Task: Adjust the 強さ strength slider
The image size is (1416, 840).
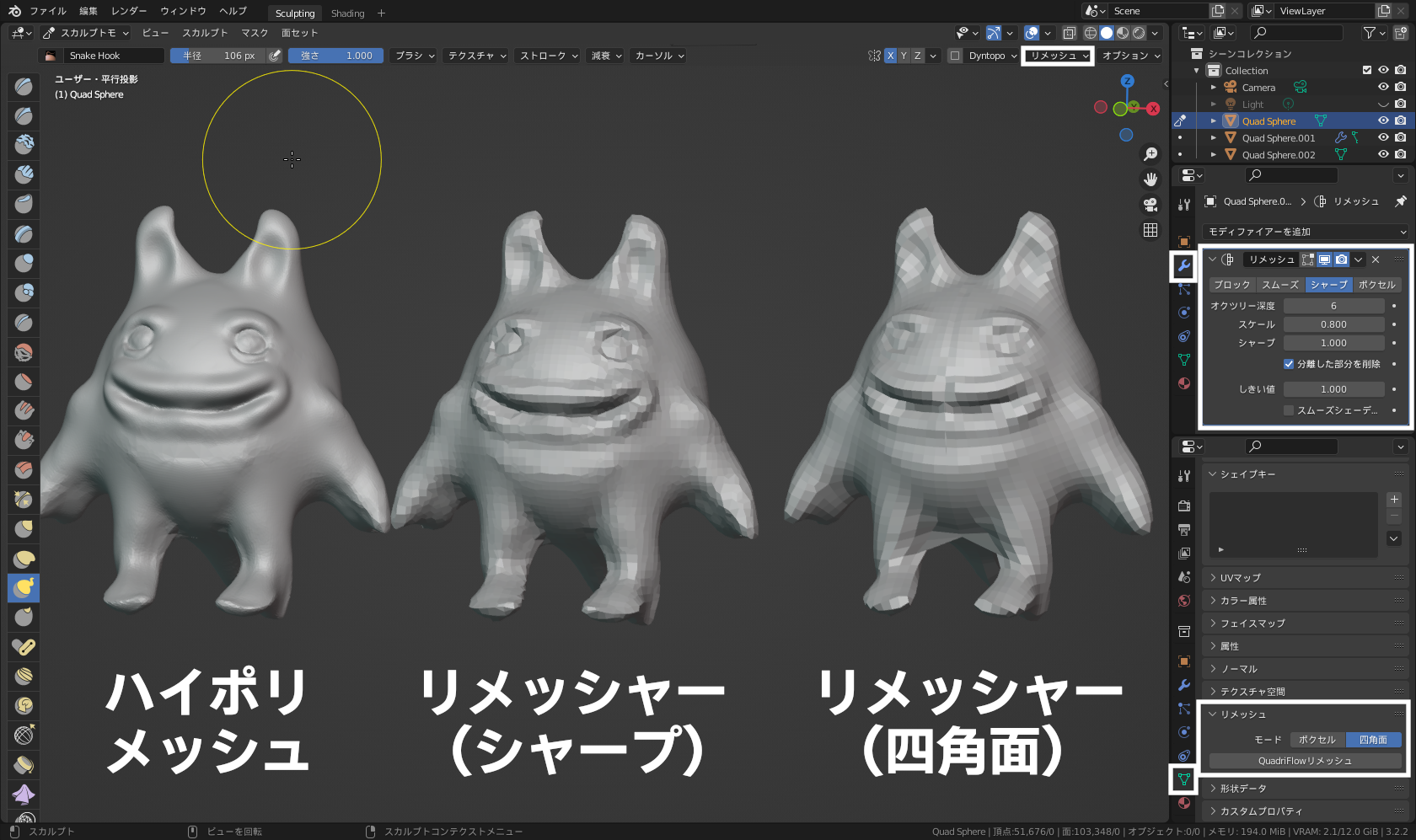Action: tap(335, 55)
